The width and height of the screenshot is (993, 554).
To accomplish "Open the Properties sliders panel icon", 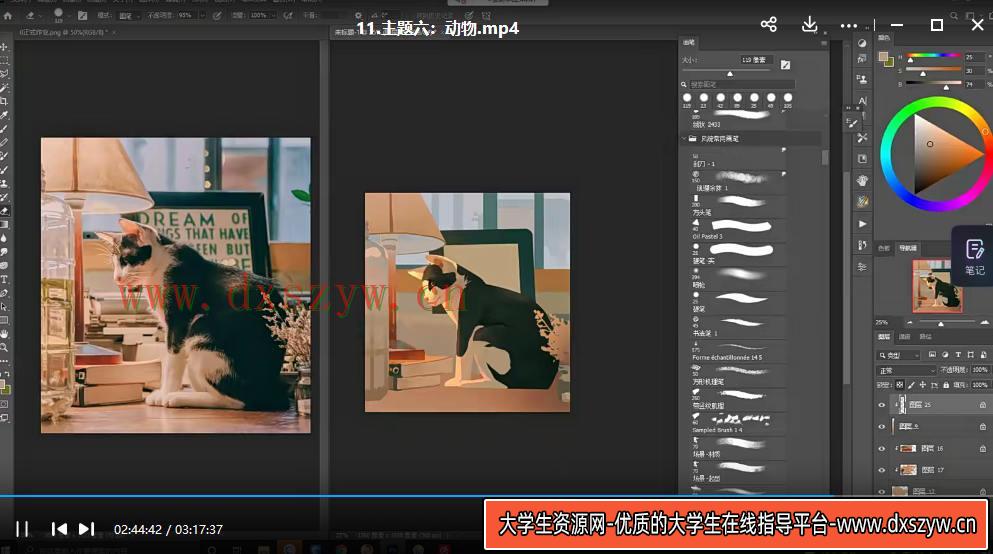I will pos(862,267).
